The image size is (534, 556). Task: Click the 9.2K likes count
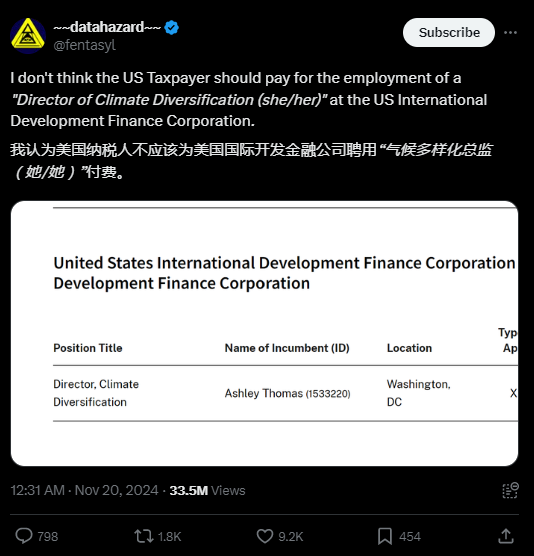pos(290,536)
